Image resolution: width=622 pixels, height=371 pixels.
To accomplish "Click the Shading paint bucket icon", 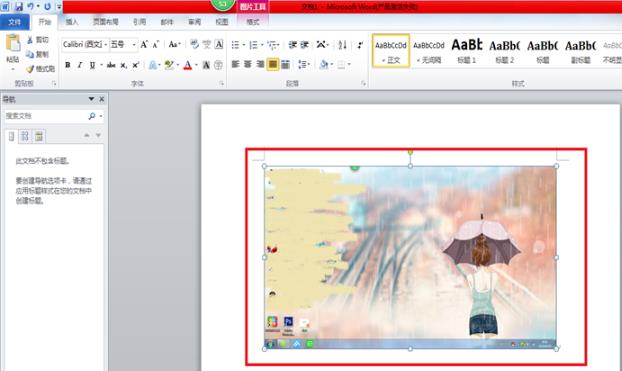I will tap(324, 64).
